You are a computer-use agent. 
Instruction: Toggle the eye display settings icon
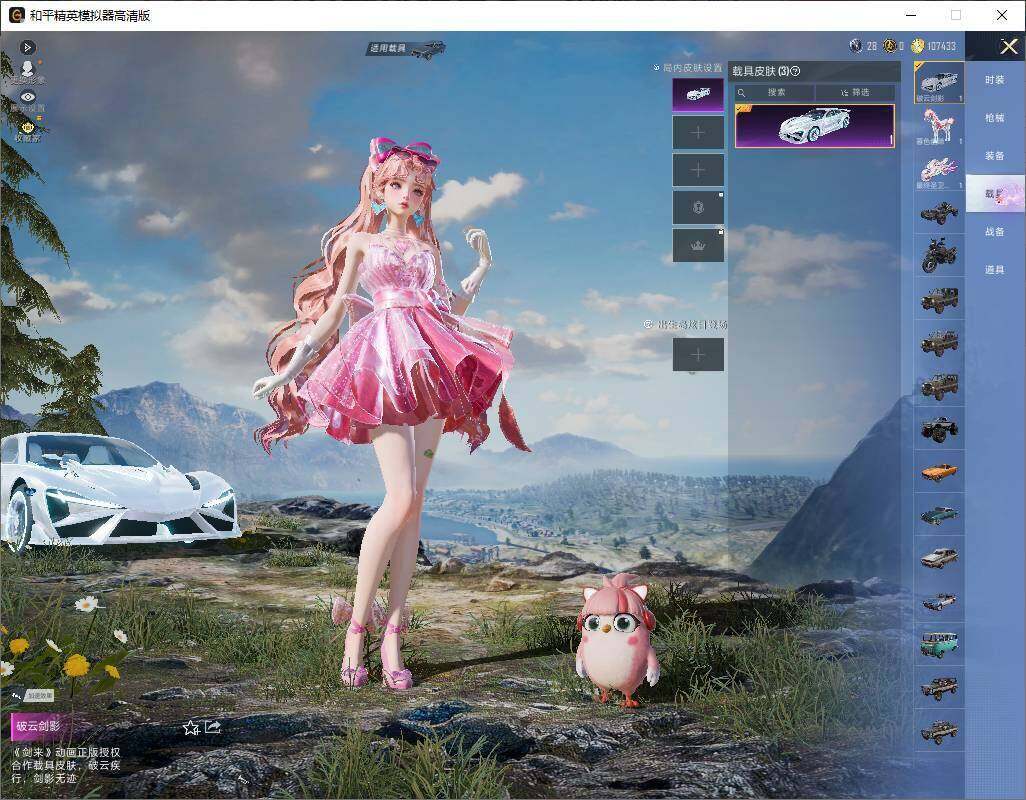point(27,96)
